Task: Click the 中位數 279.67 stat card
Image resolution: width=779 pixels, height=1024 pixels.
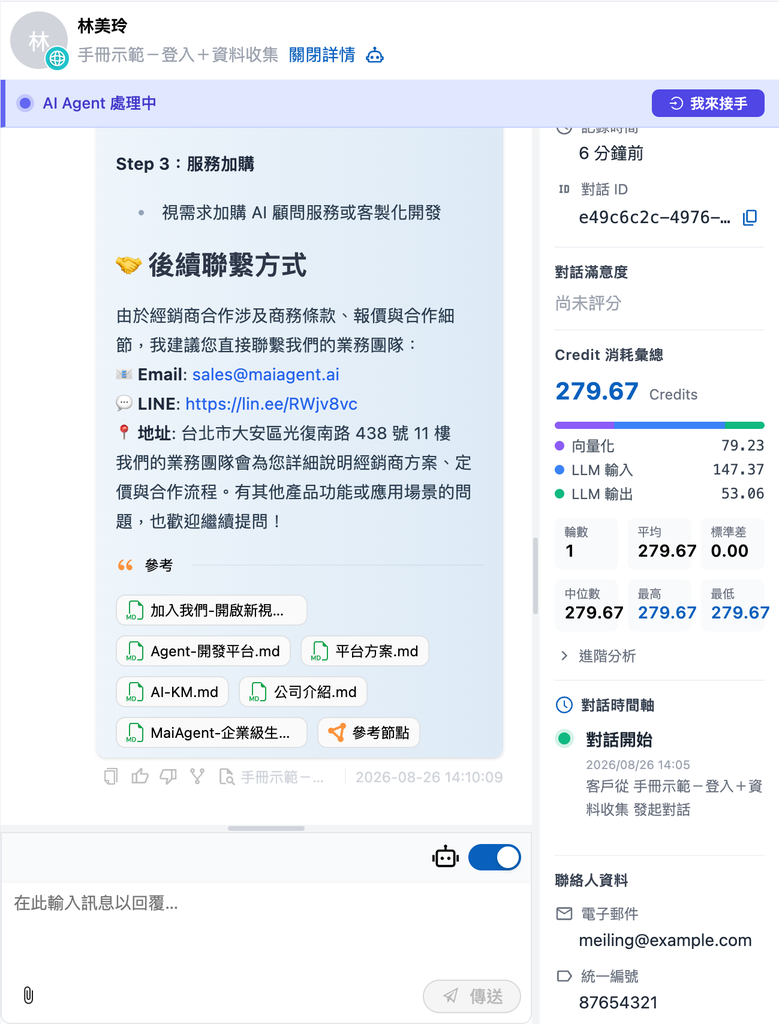Action: (x=586, y=605)
